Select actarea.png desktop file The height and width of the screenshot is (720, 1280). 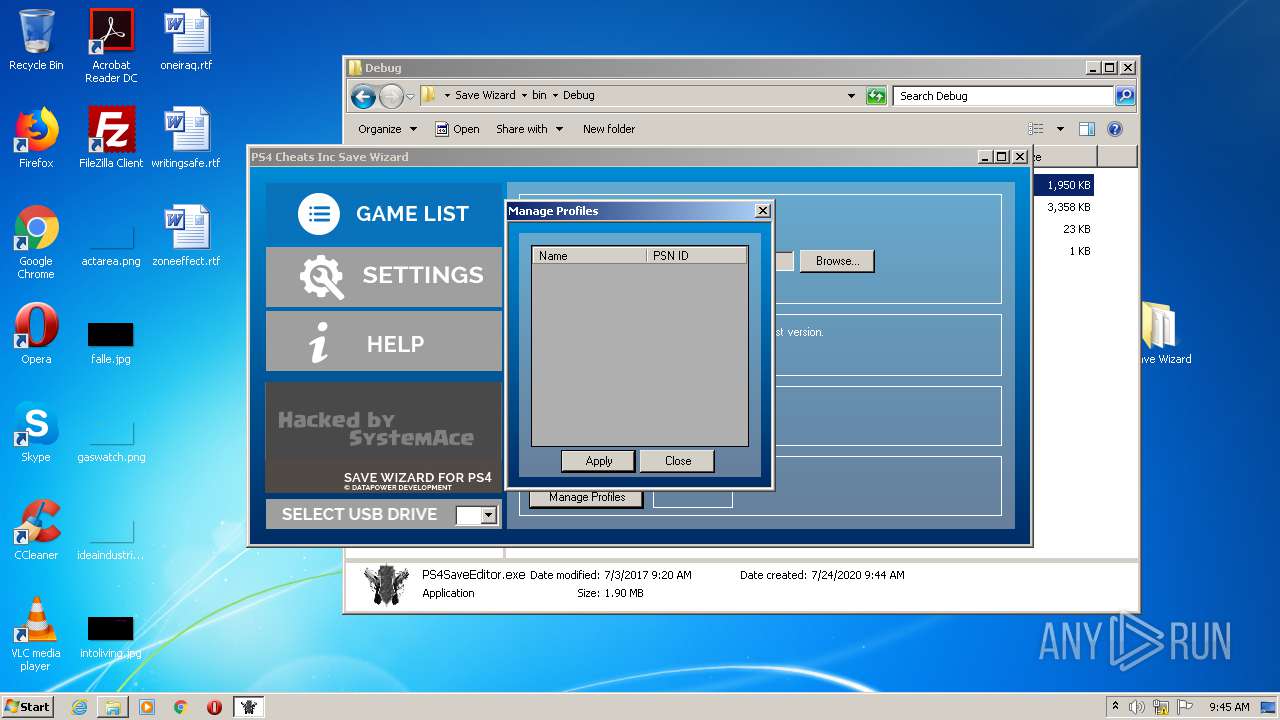pyautogui.click(x=111, y=244)
